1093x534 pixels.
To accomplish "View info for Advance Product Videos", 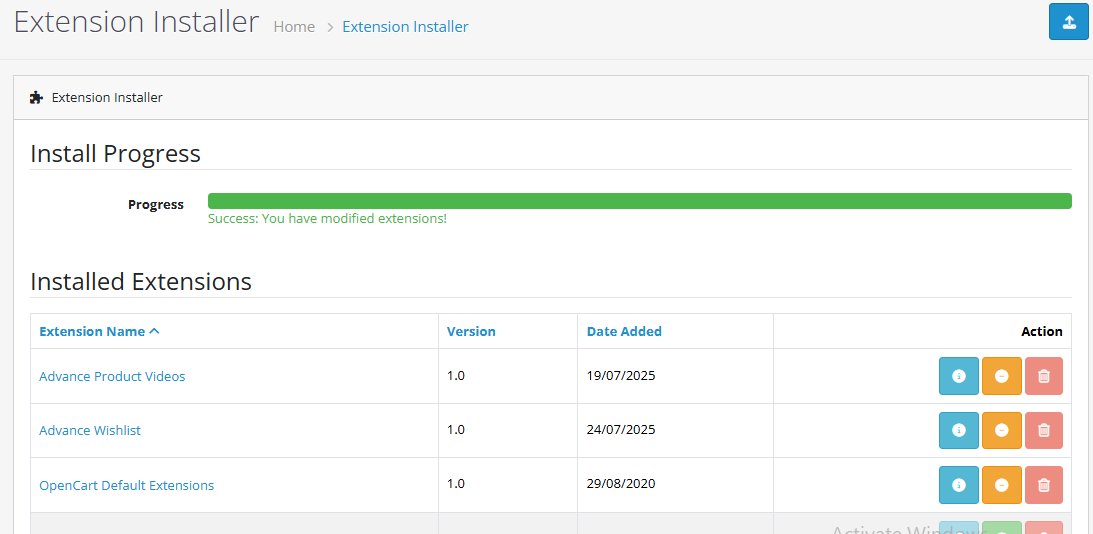I will (x=958, y=376).
